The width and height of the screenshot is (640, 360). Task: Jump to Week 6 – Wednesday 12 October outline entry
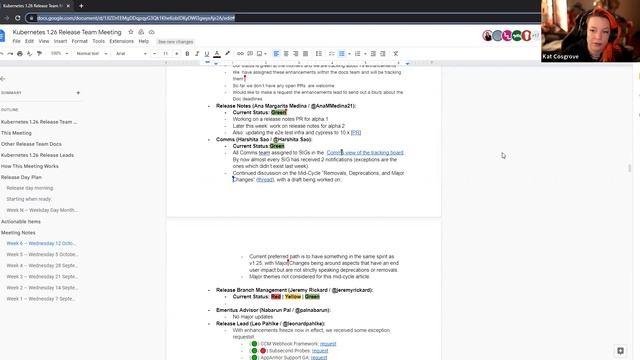[x=41, y=243]
